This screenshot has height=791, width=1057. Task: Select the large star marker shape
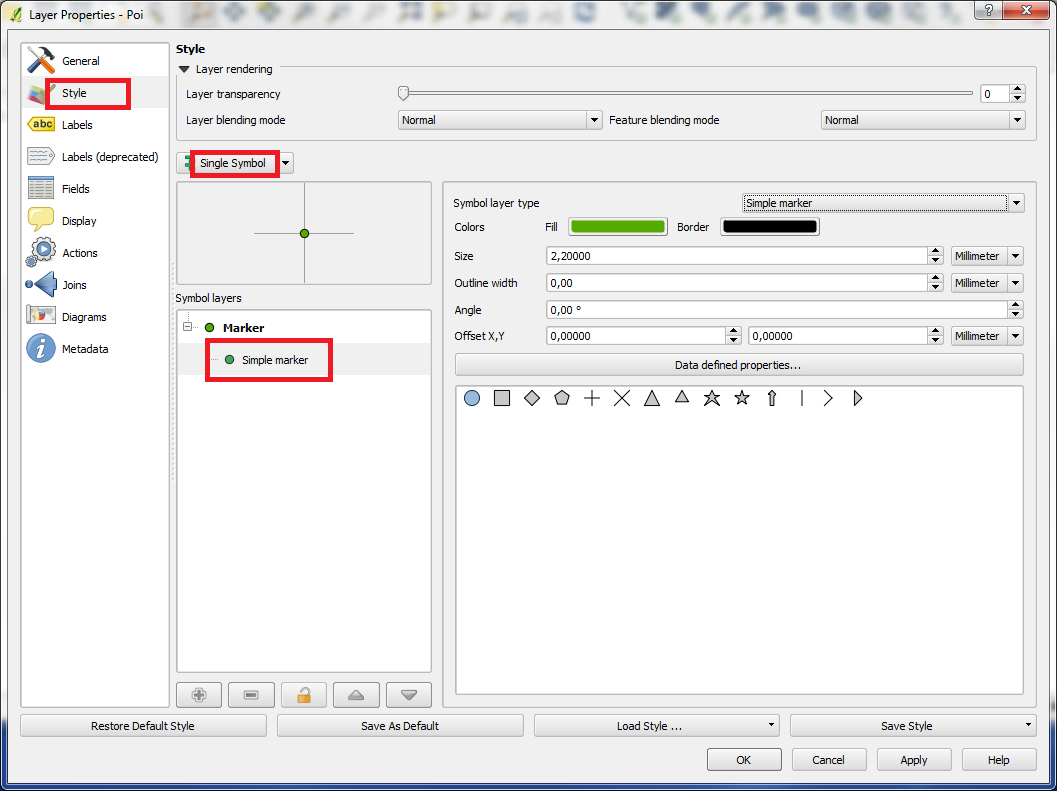[712, 398]
